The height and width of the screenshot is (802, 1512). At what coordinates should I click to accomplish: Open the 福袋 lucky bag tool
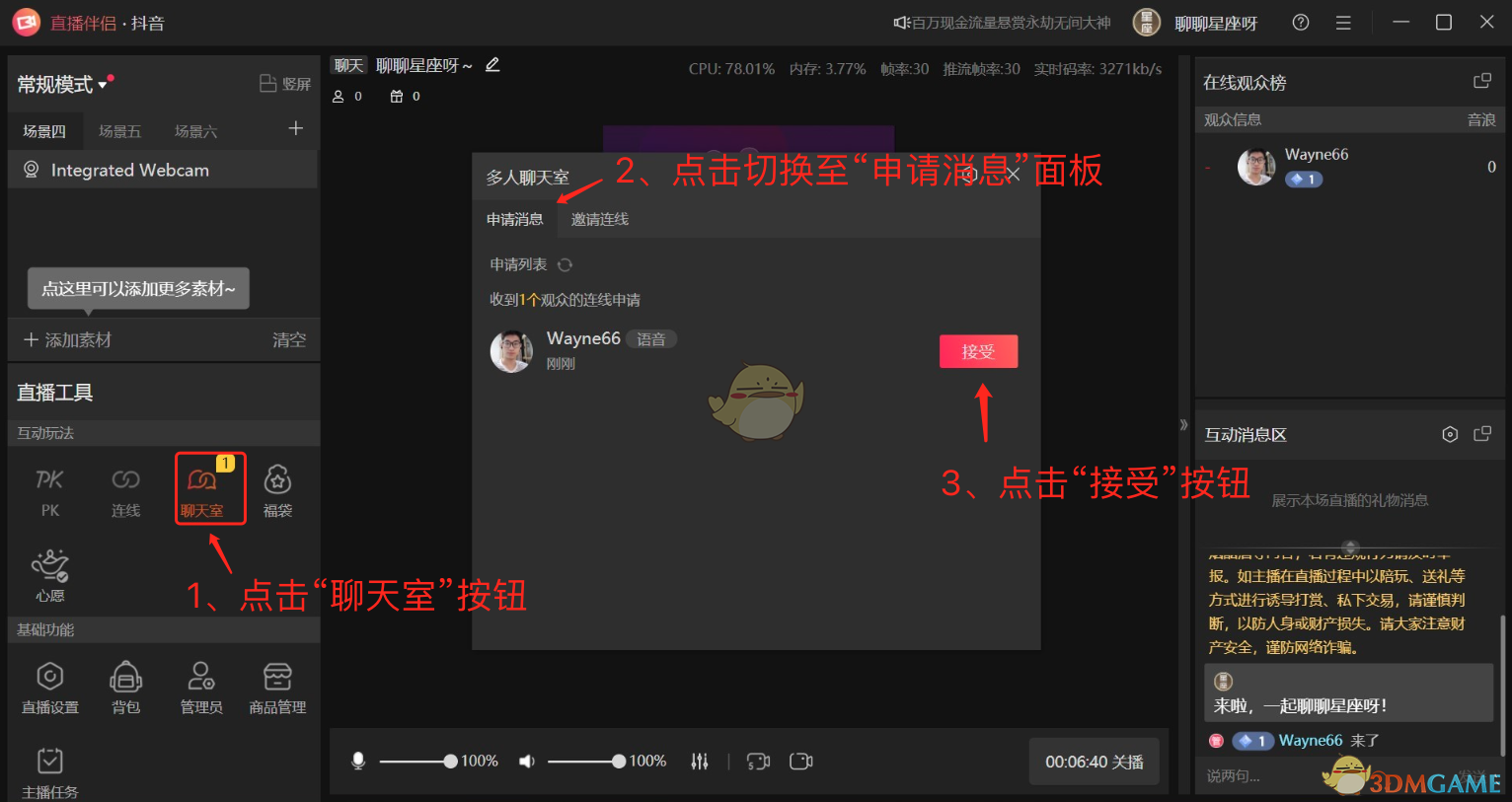pyautogui.click(x=277, y=488)
